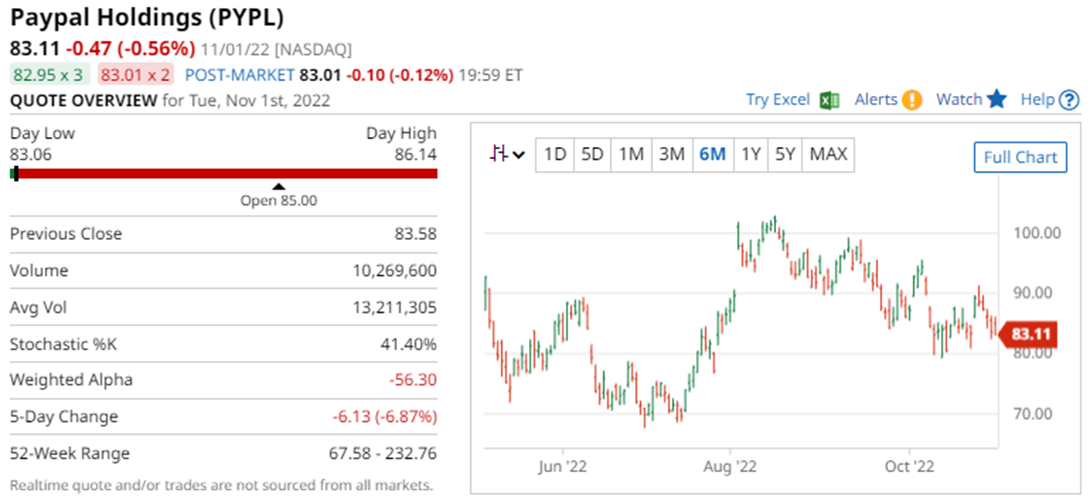Switch chart to 3M range

[671, 154]
